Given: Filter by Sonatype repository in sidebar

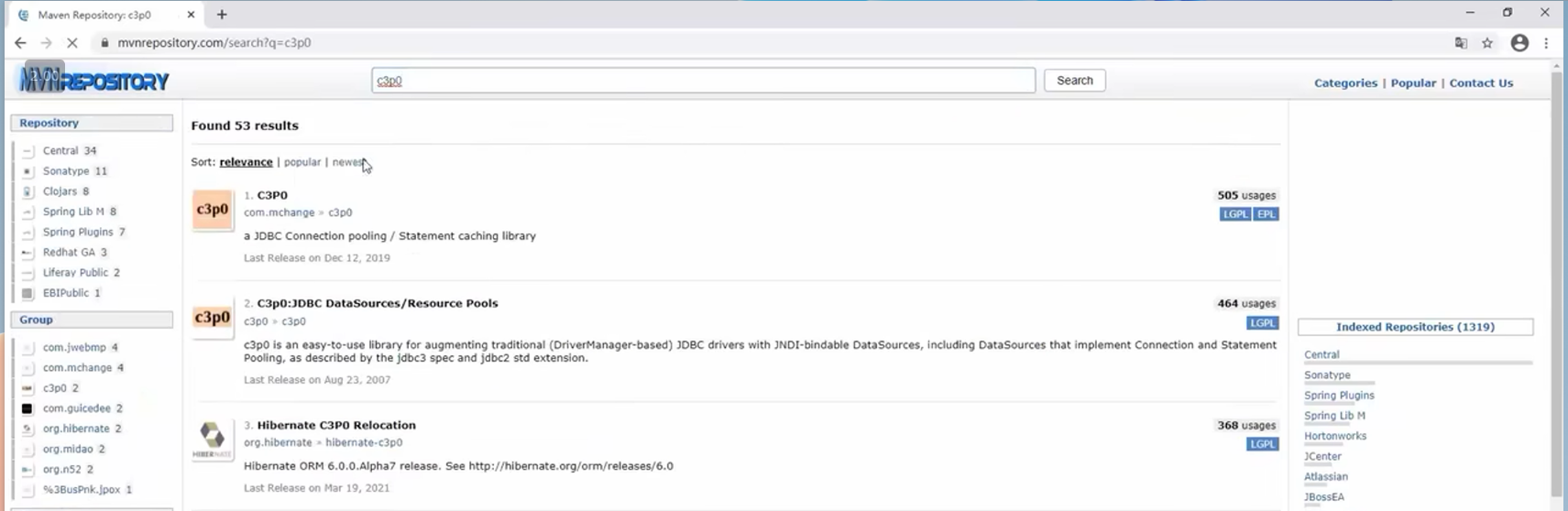Looking at the screenshot, I should click(66, 171).
